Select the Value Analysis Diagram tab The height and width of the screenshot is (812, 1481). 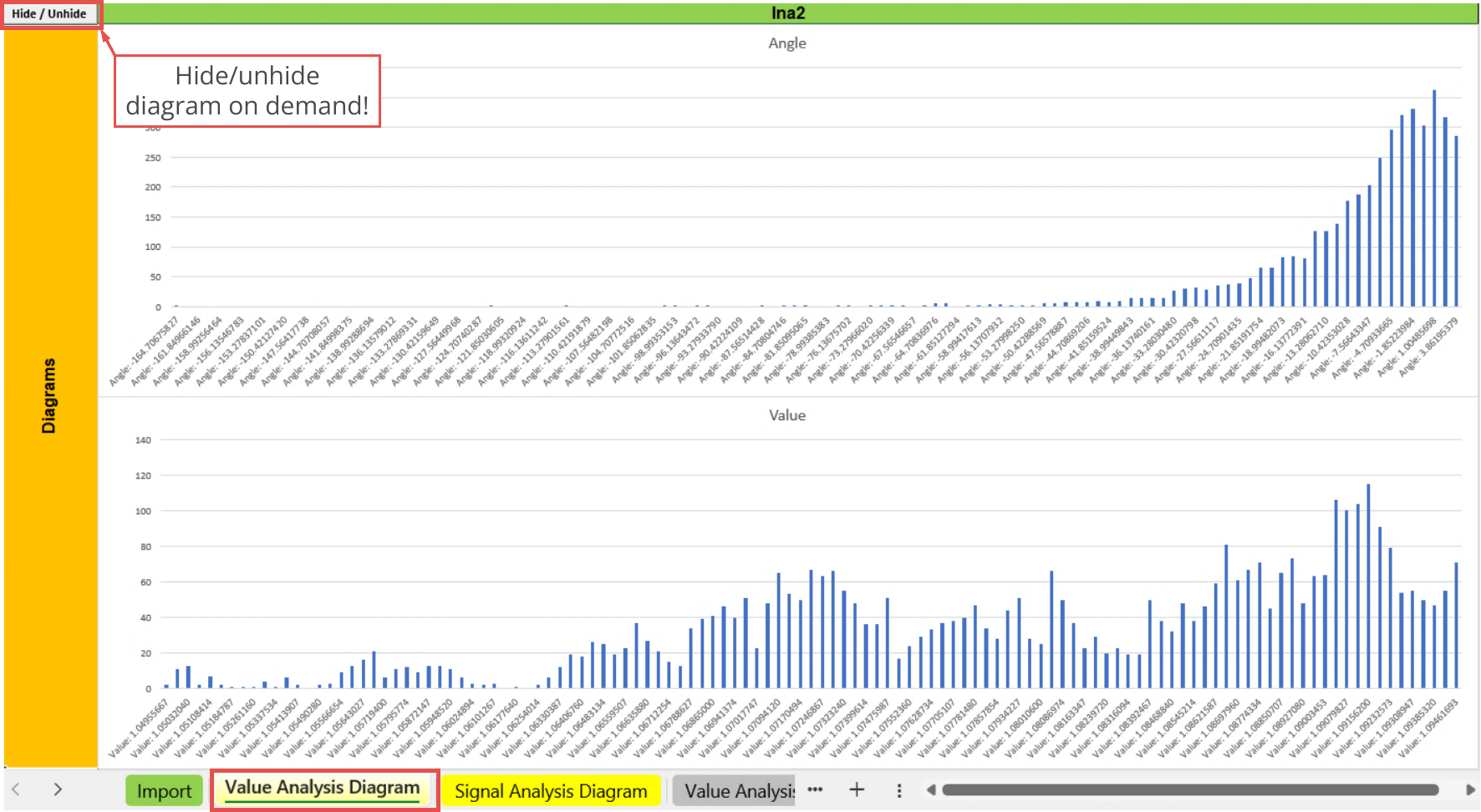323,788
